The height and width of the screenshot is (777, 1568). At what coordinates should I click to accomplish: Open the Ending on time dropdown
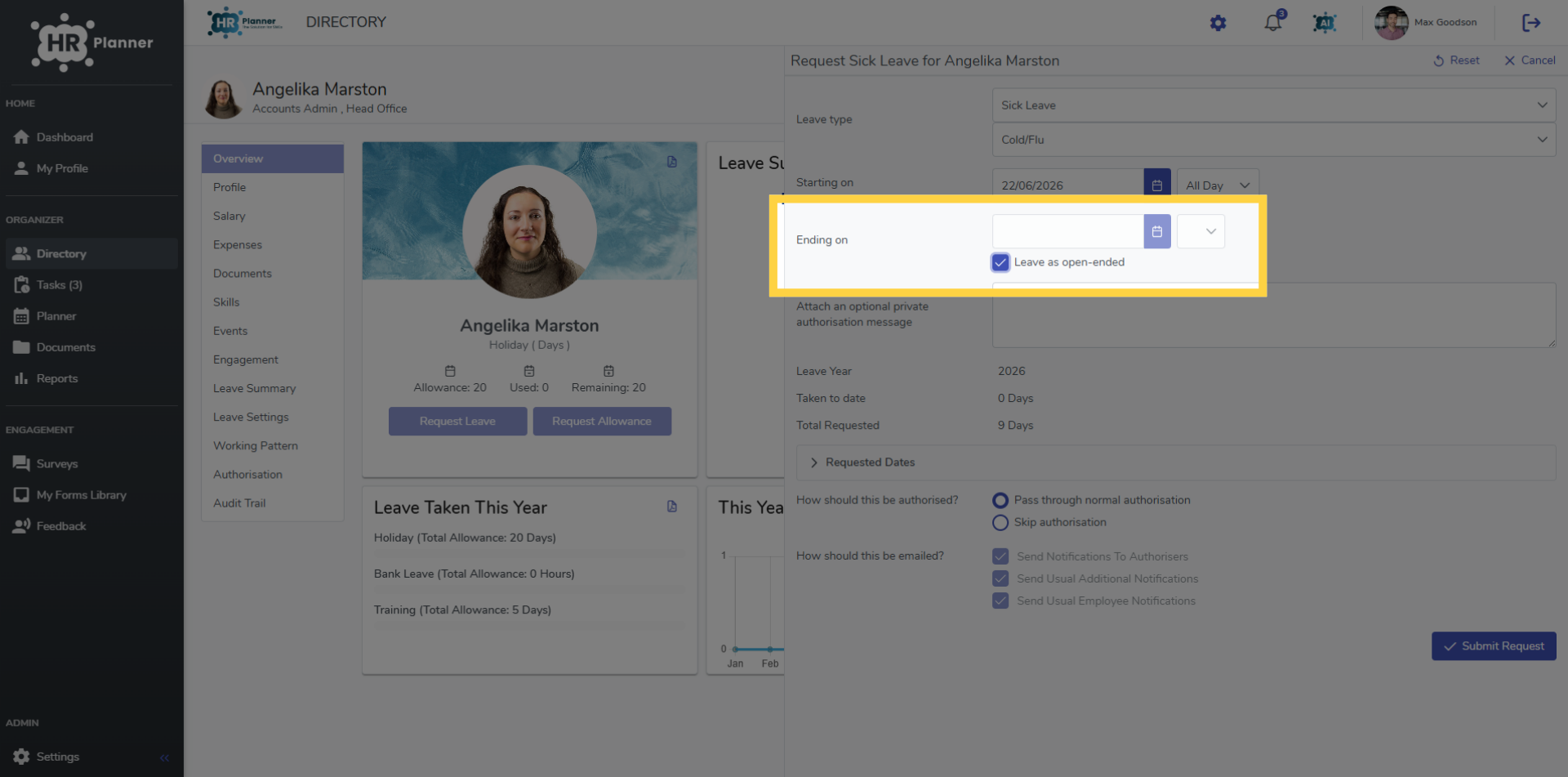click(x=1200, y=231)
